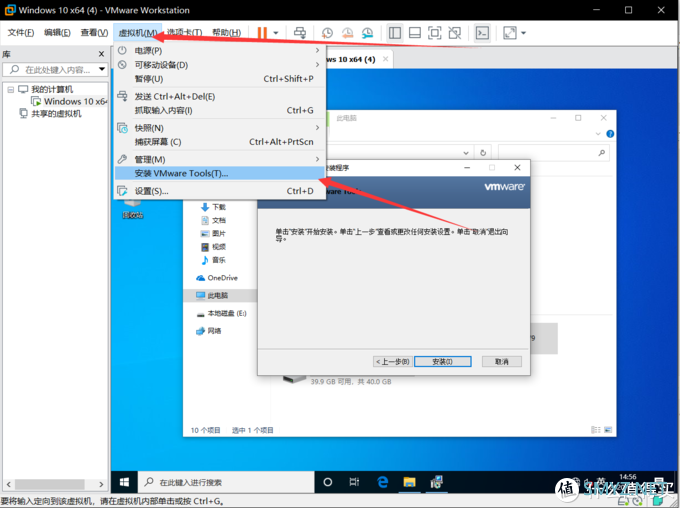
Task: Click the Explorer search box
Action: coord(553,153)
